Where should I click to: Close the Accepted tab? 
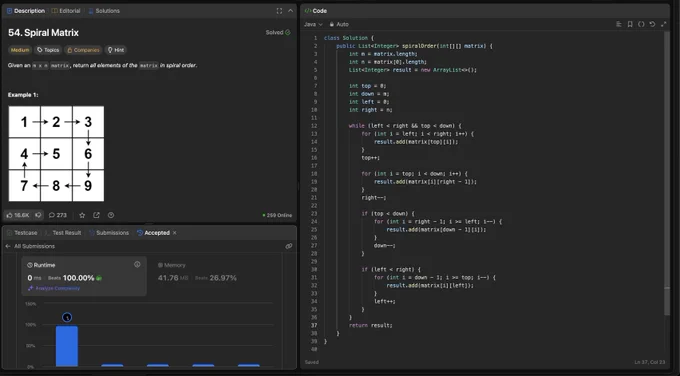click(x=175, y=233)
